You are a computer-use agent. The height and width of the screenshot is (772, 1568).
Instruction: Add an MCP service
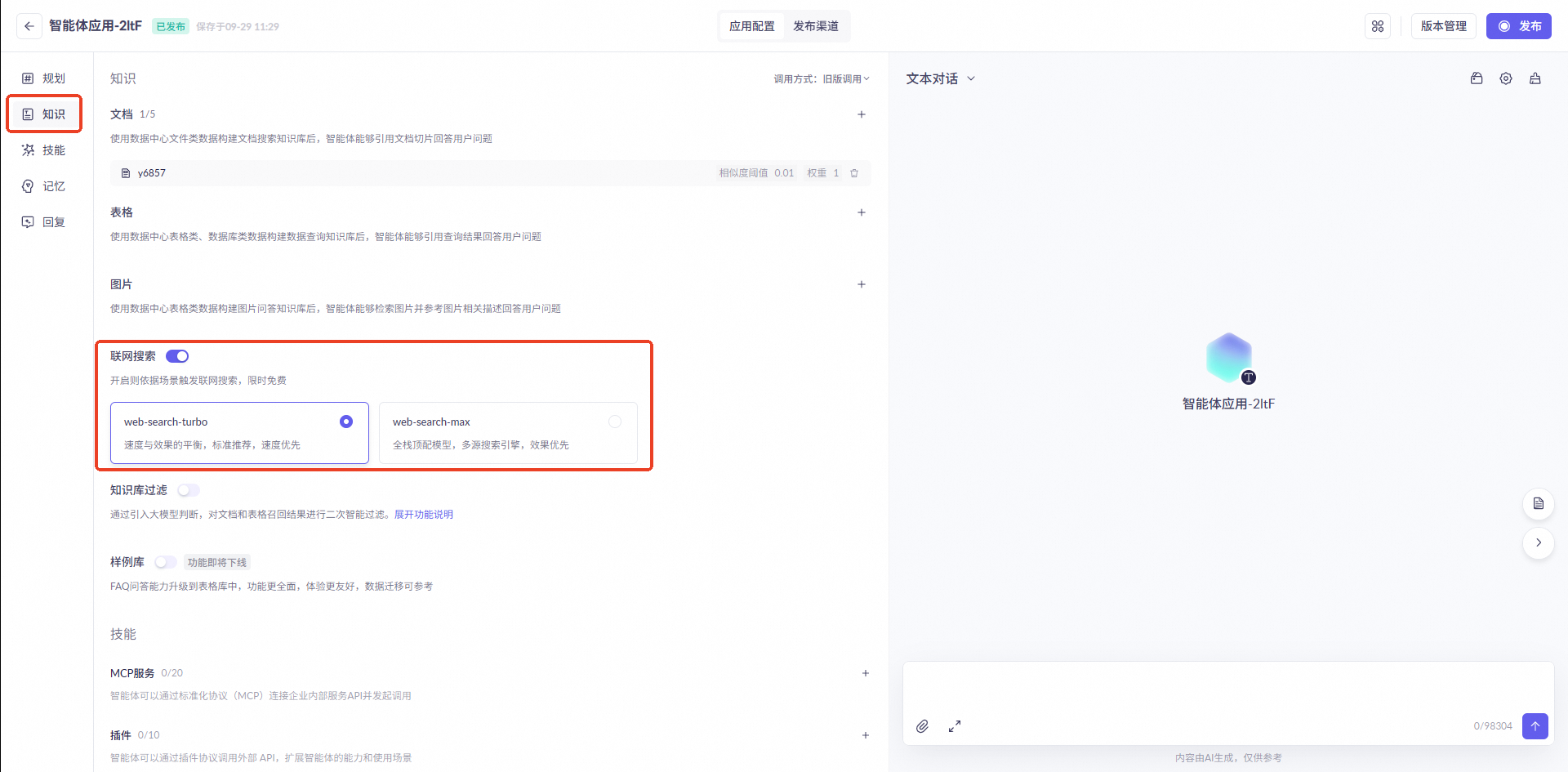tap(866, 673)
